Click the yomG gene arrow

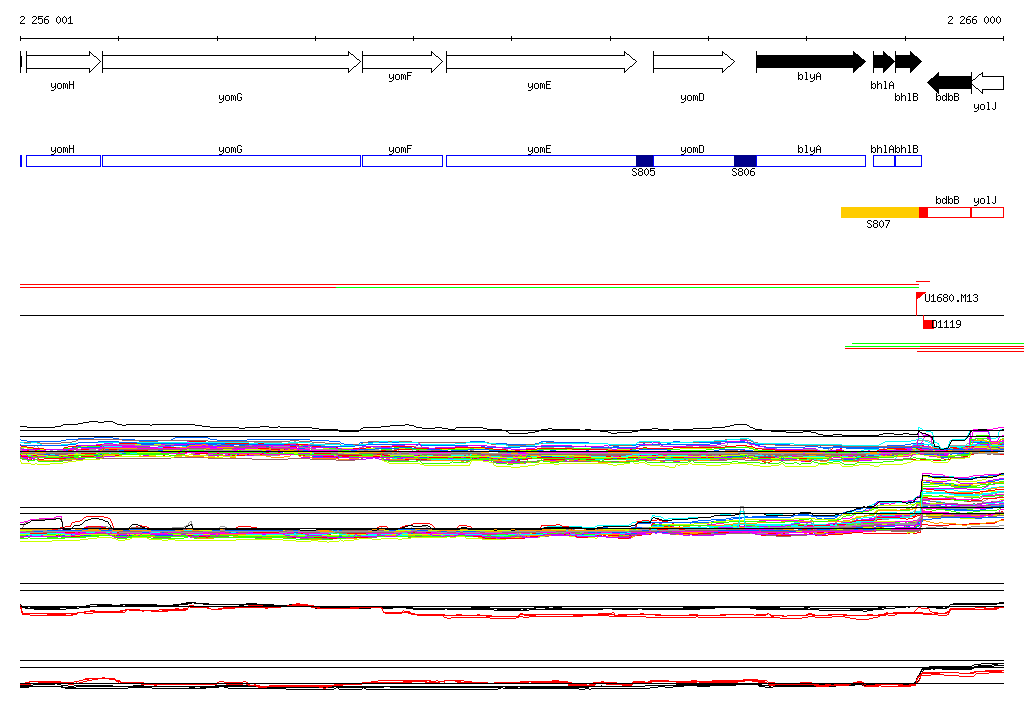pyautogui.click(x=231, y=62)
